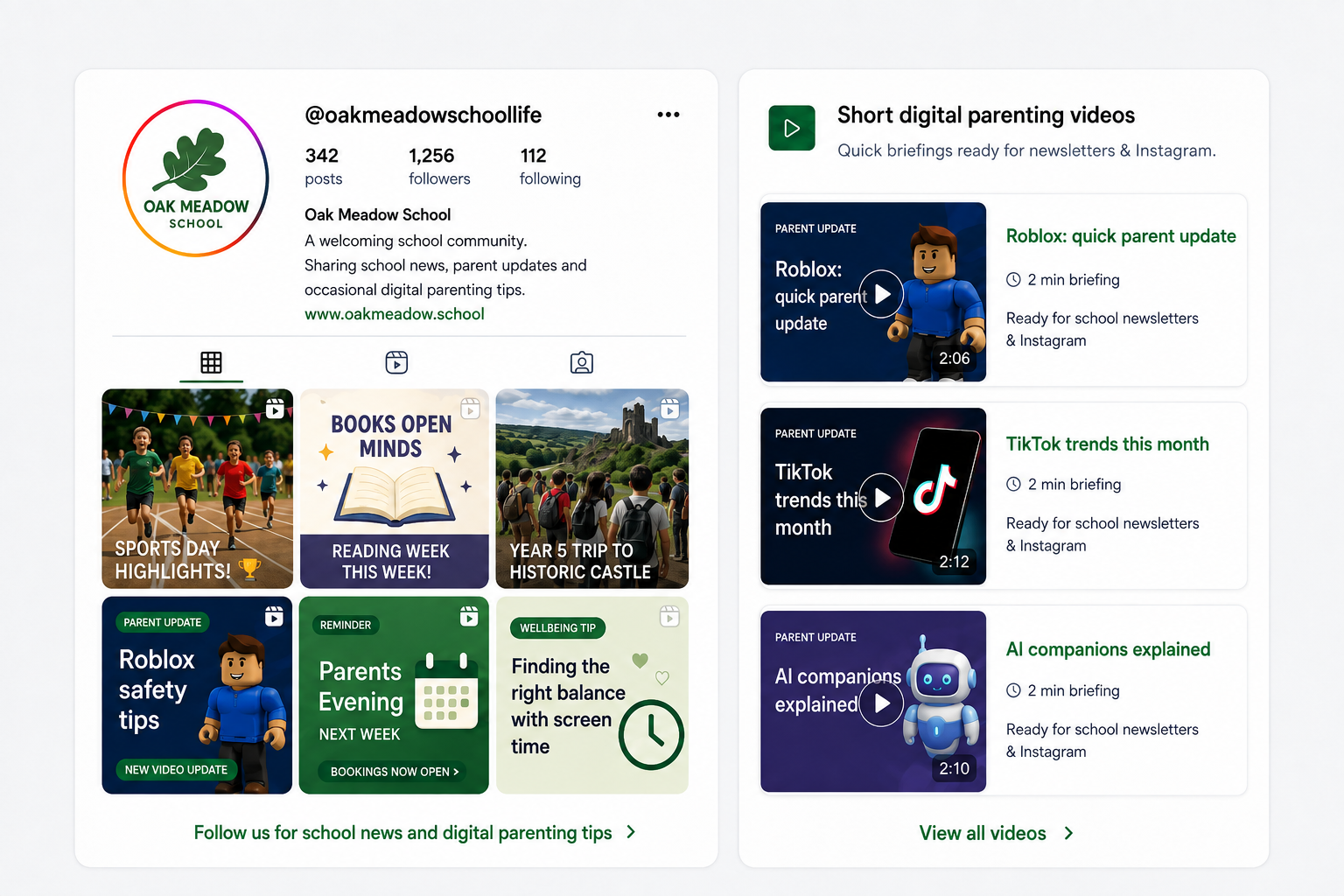Click the REMINDER tag on Parents Evening post
The image size is (1344, 896).
[346, 626]
